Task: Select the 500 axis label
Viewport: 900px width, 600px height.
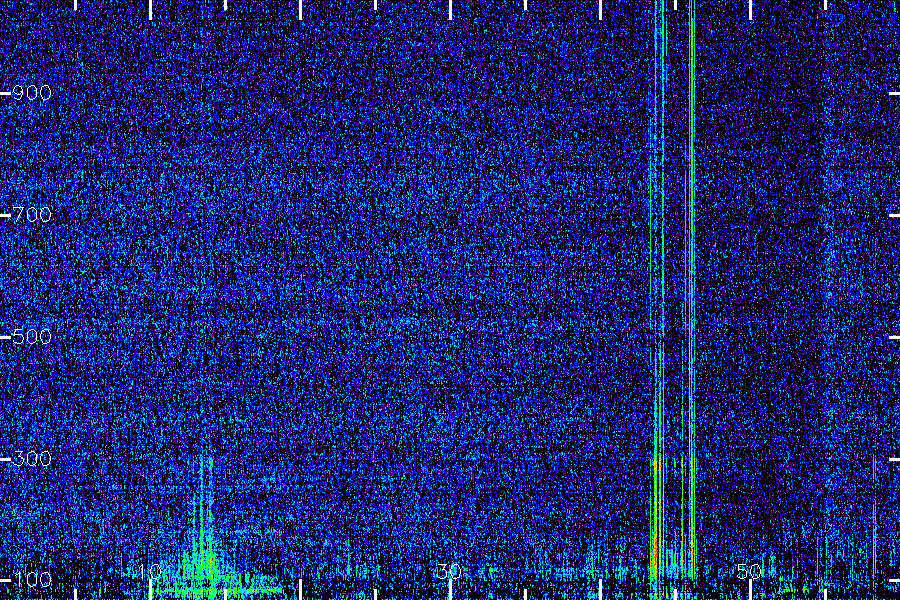Action: 32,337
